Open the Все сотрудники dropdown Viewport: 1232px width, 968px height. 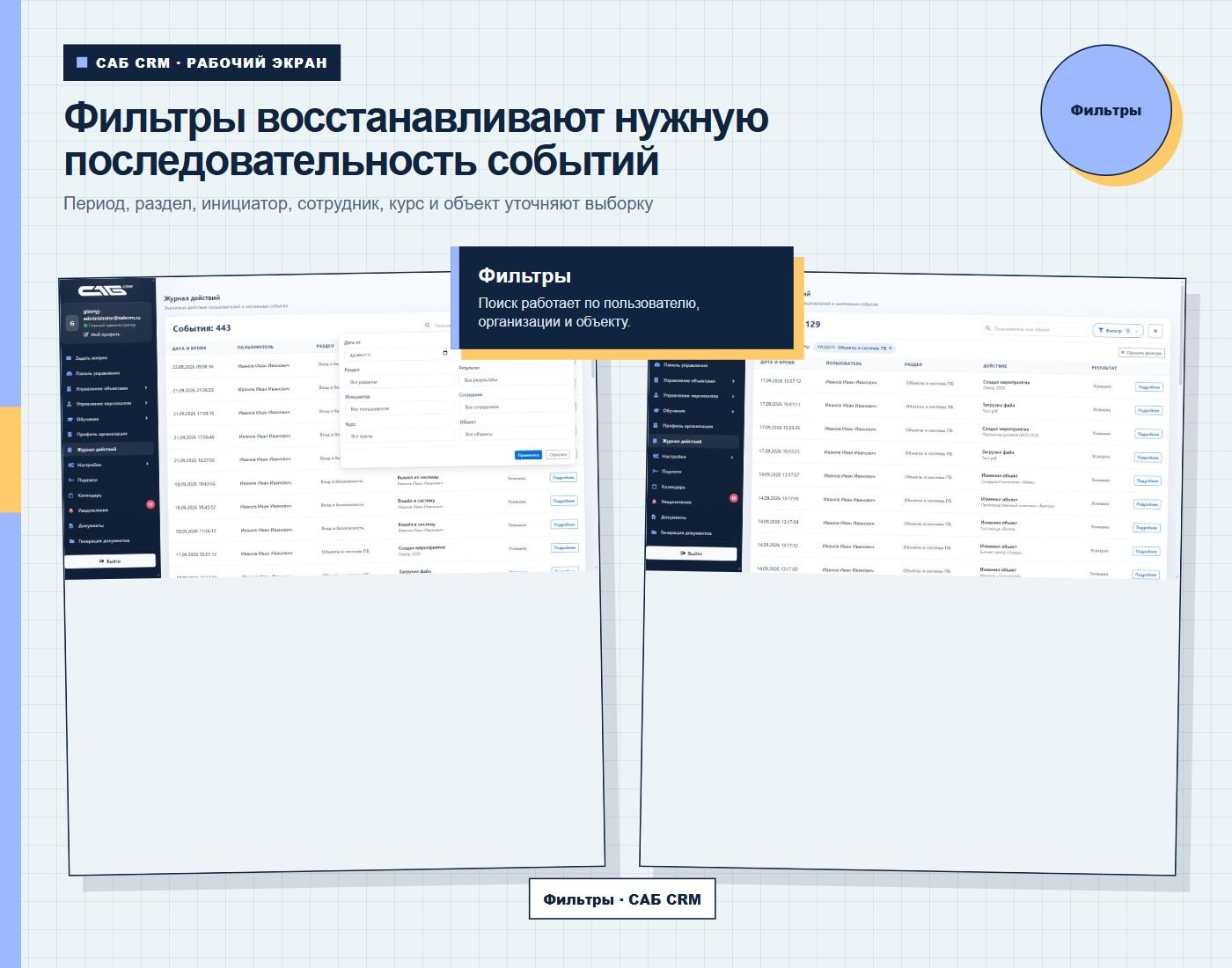515,407
